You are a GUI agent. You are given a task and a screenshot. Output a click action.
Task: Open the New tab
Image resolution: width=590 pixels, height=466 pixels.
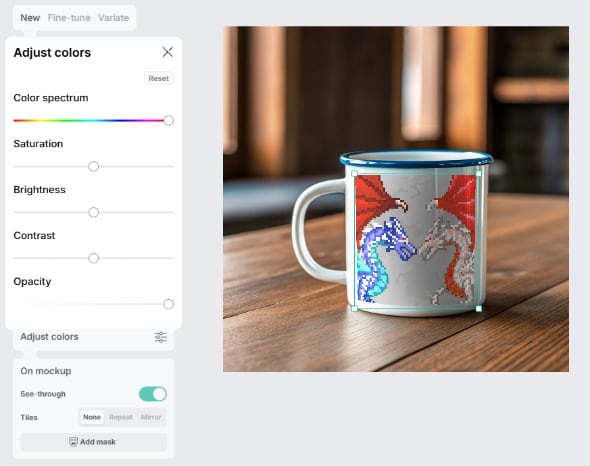tap(30, 18)
